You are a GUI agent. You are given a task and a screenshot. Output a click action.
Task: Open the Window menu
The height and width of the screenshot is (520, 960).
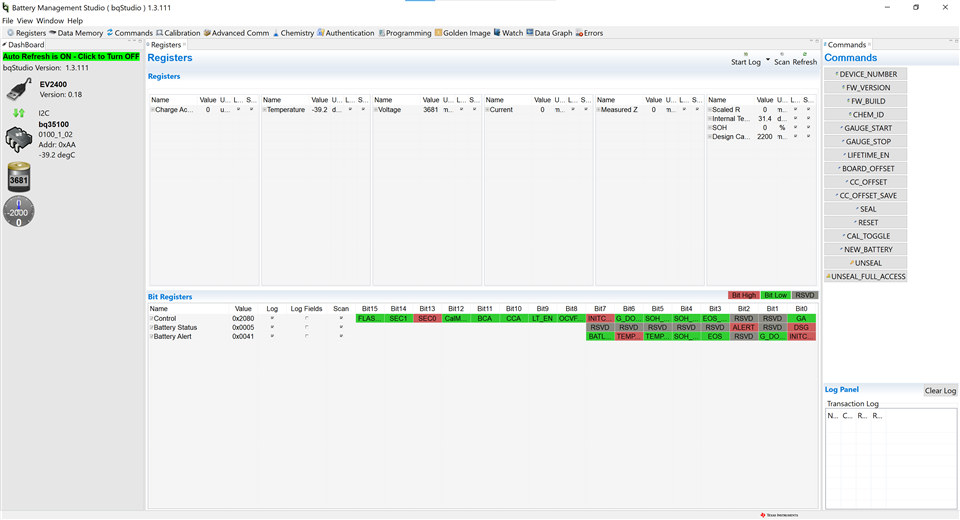pos(50,21)
